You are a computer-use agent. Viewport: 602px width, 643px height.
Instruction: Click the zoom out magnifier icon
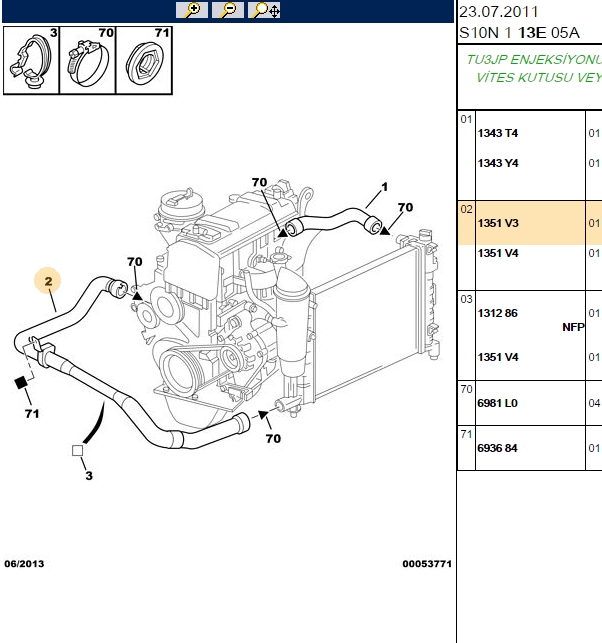(x=228, y=10)
